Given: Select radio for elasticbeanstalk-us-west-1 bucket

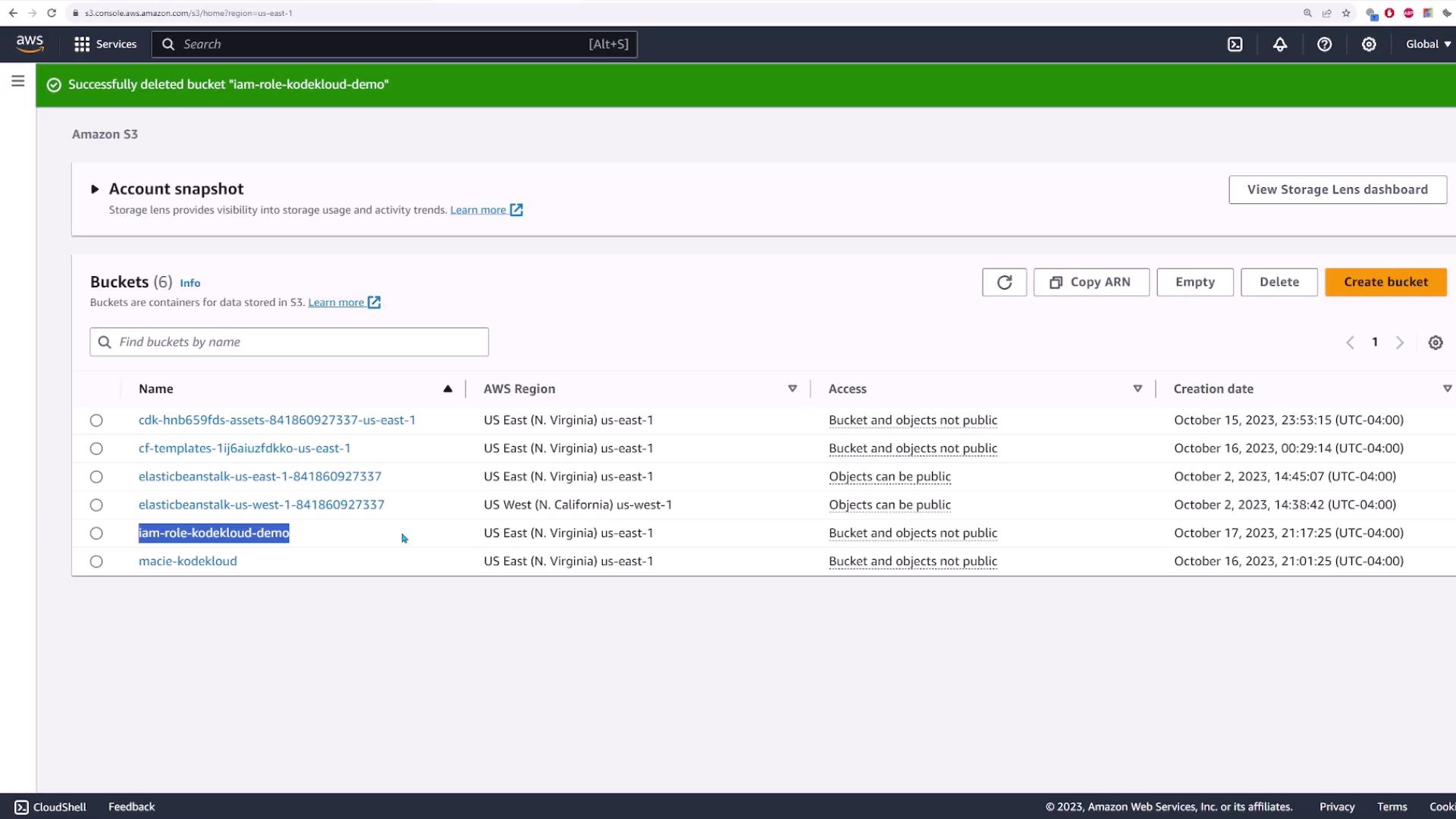Looking at the screenshot, I should tap(96, 505).
